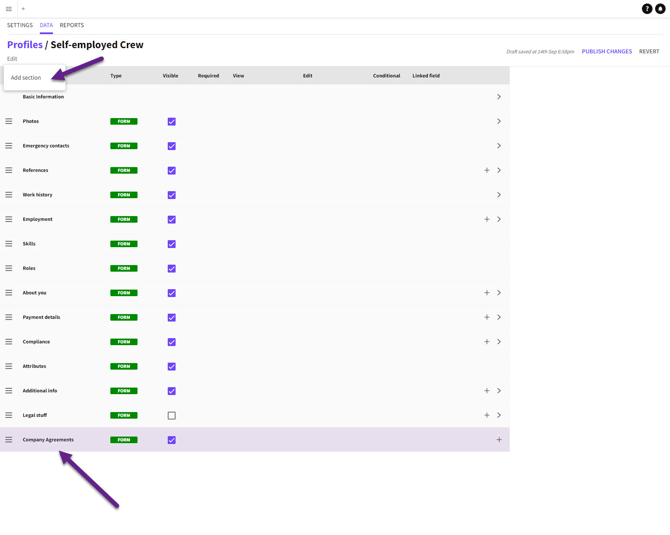Screen dimensions: 670x535
Task: Add a field to About you with plus icon
Action: tap(487, 293)
